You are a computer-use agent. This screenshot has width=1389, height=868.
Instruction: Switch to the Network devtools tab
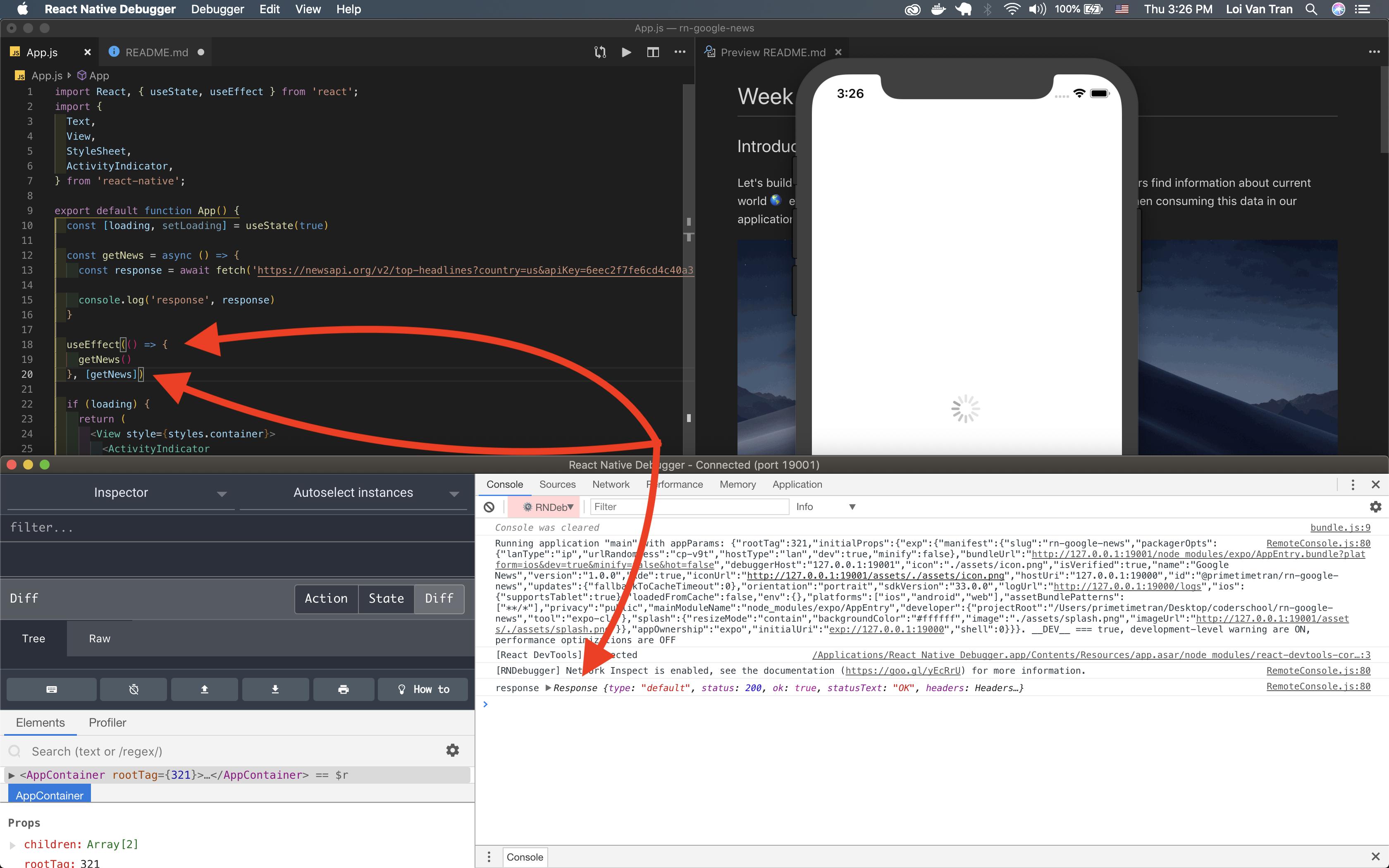pos(611,484)
